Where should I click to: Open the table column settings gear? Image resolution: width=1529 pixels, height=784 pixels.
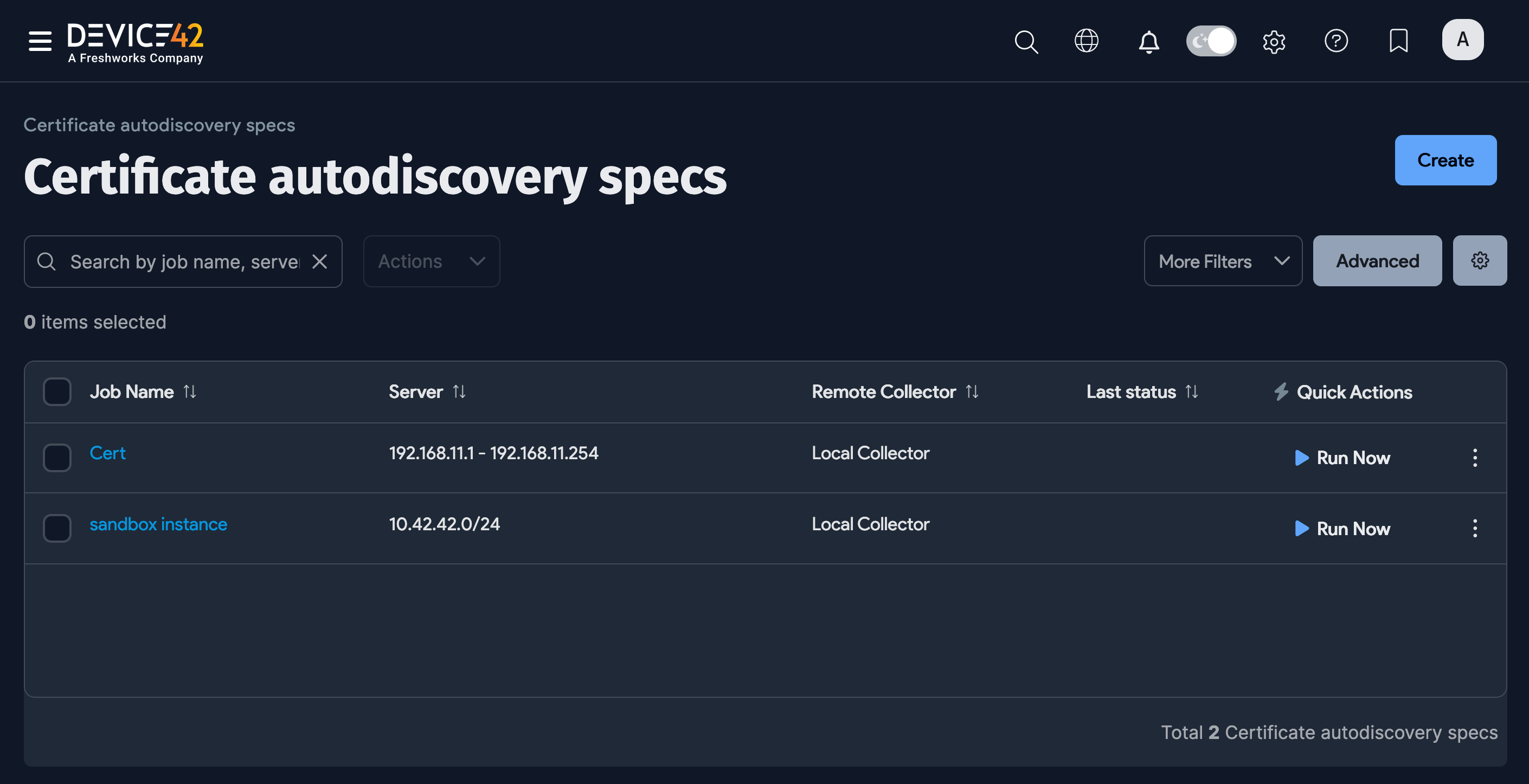1480,261
